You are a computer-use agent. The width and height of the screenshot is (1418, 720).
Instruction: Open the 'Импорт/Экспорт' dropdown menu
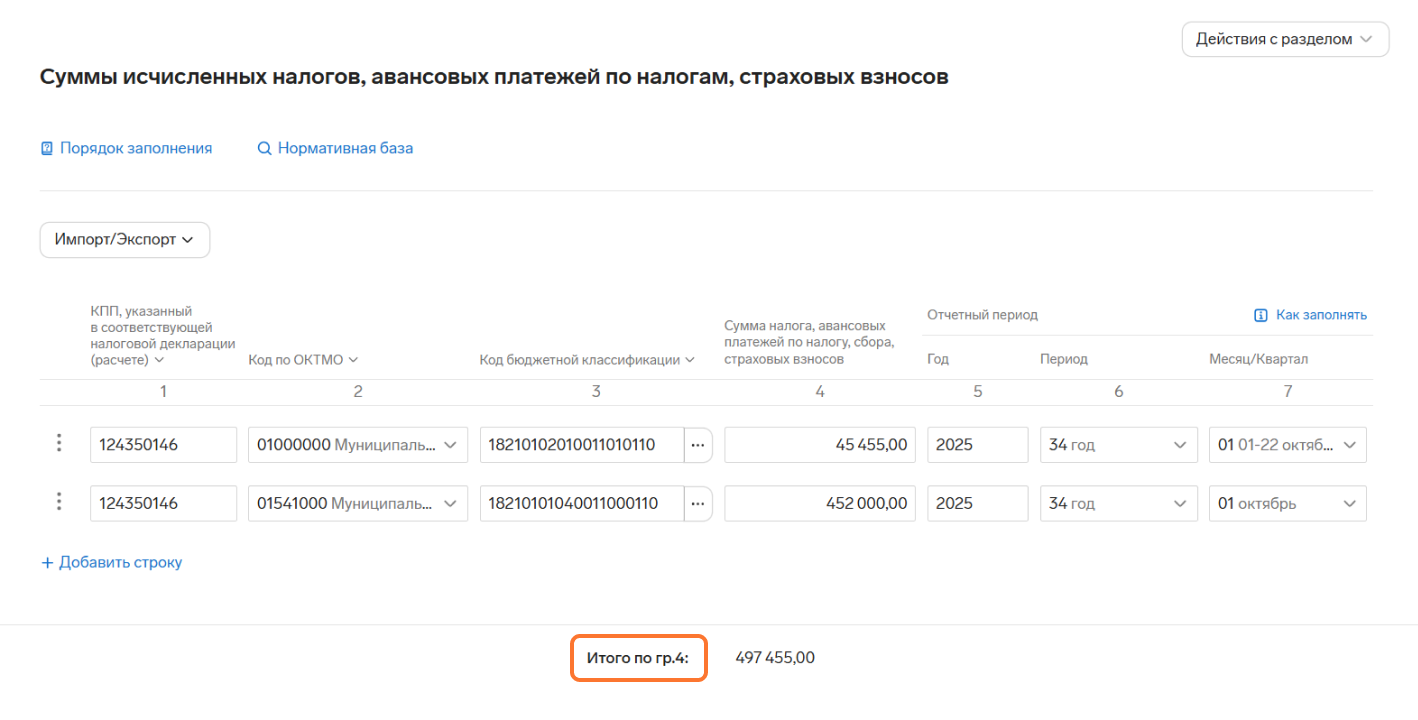click(x=124, y=240)
